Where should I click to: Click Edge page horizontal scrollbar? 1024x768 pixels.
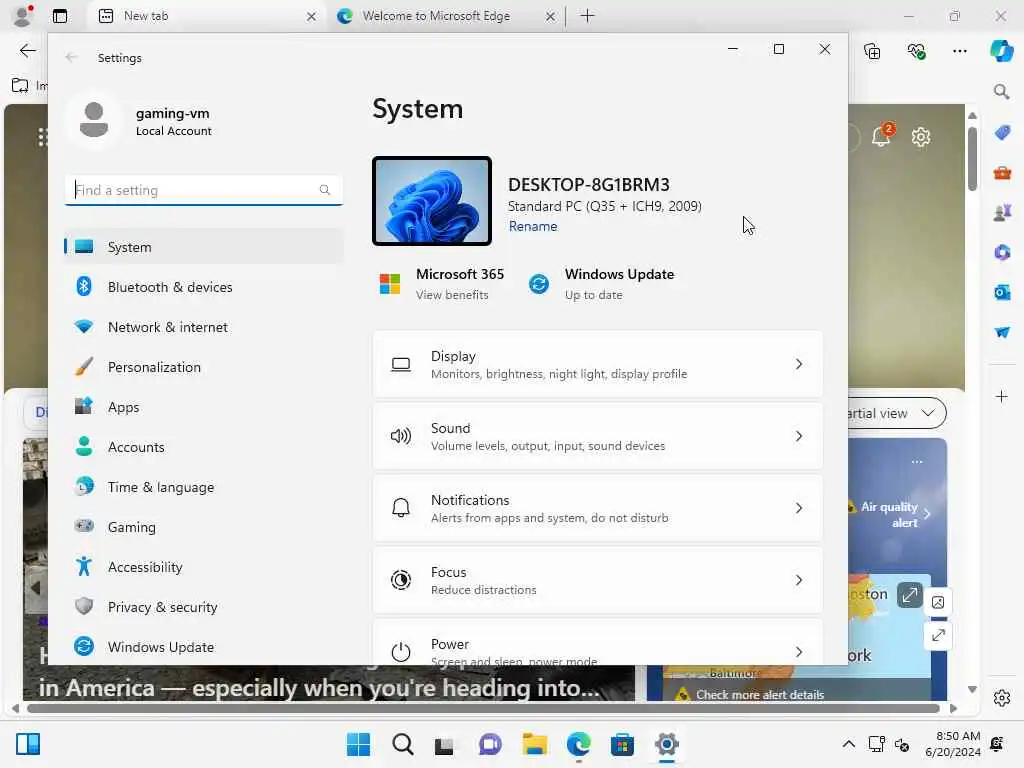click(x=483, y=708)
